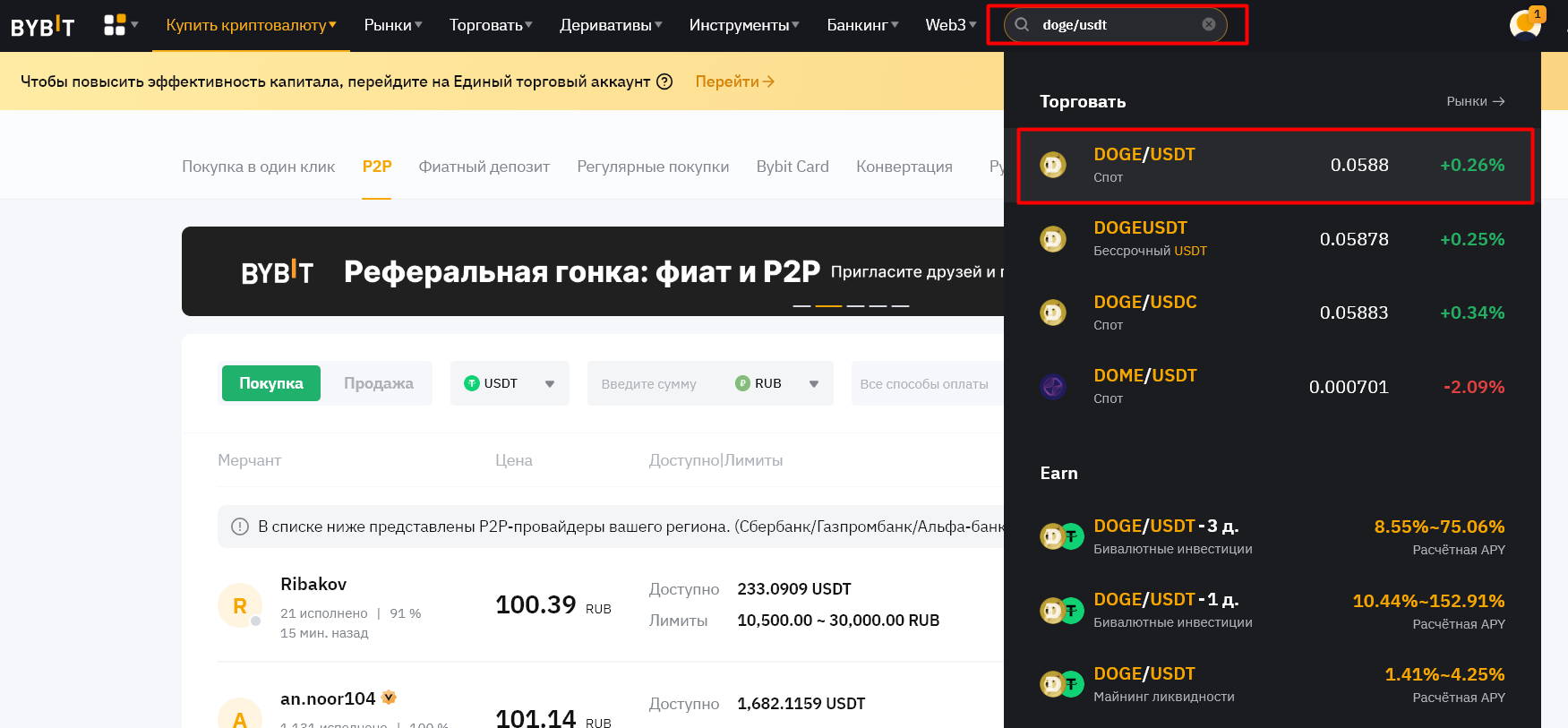The width and height of the screenshot is (1568, 728).
Task: Open DOGE/USDT -1 д. dual investment
Action: [1272, 611]
